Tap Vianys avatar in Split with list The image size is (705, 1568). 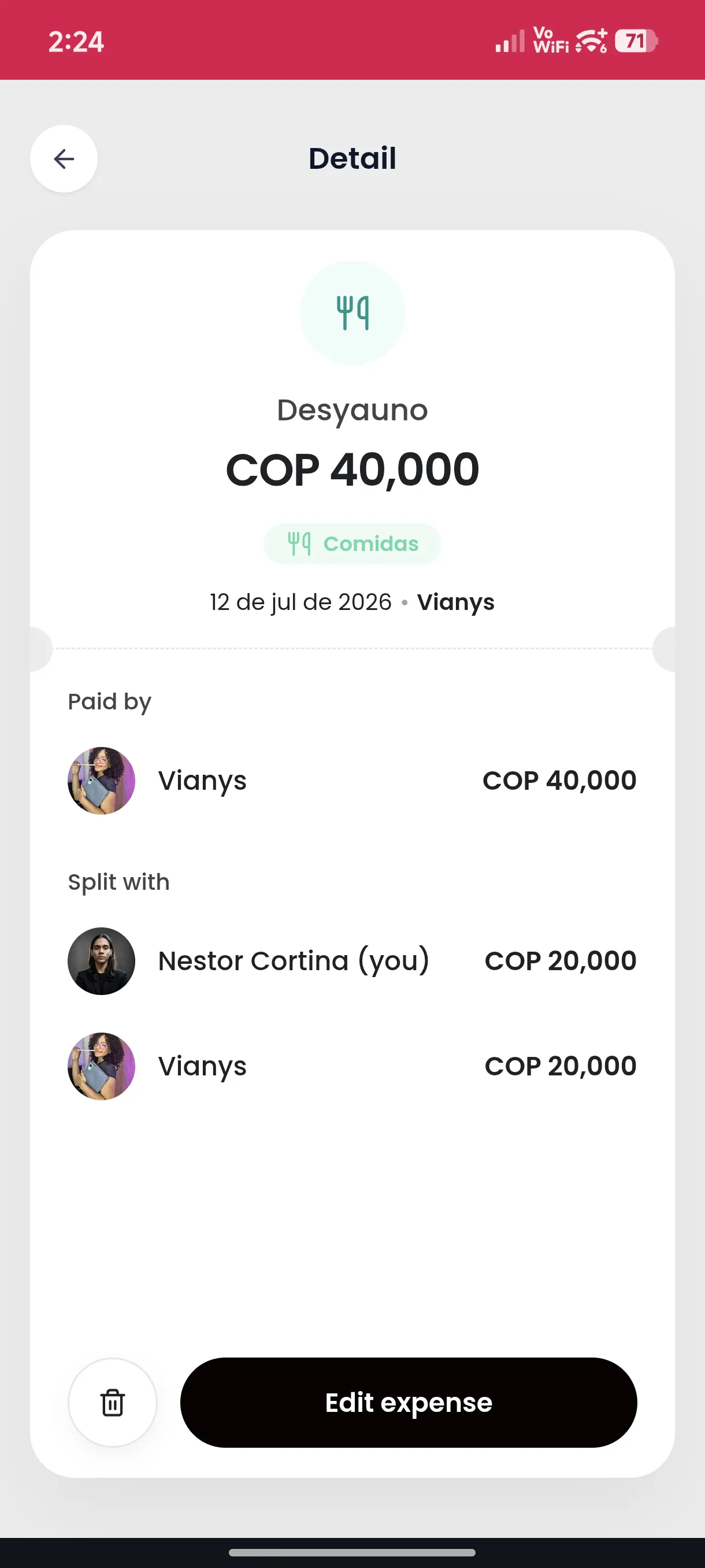click(x=101, y=1066)
